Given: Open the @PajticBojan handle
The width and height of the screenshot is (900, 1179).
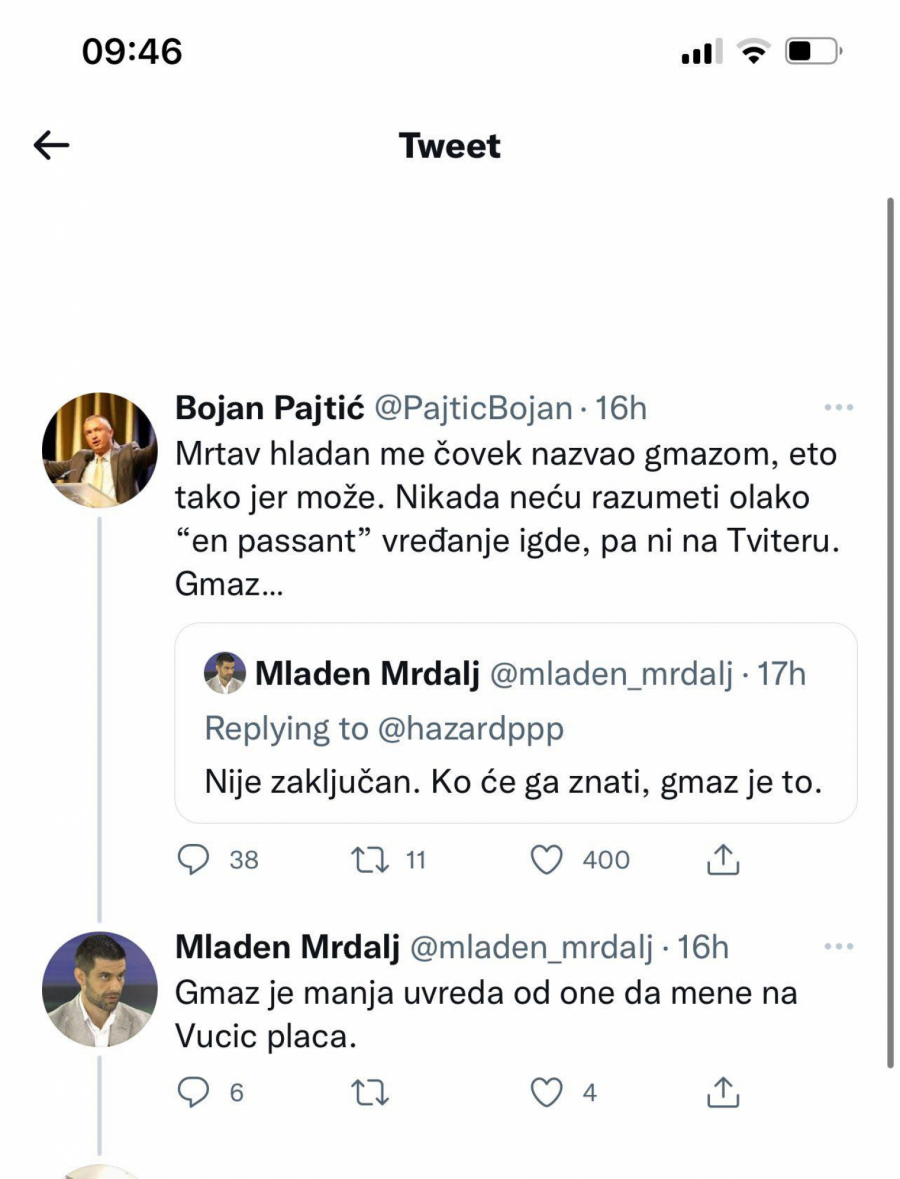Looking at the screenshot, I should [x=473, y=408].
